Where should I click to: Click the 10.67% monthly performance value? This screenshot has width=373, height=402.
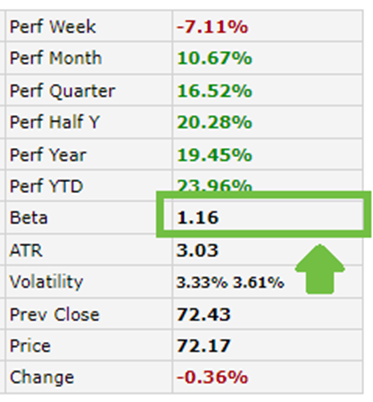(x=214, y=58)
